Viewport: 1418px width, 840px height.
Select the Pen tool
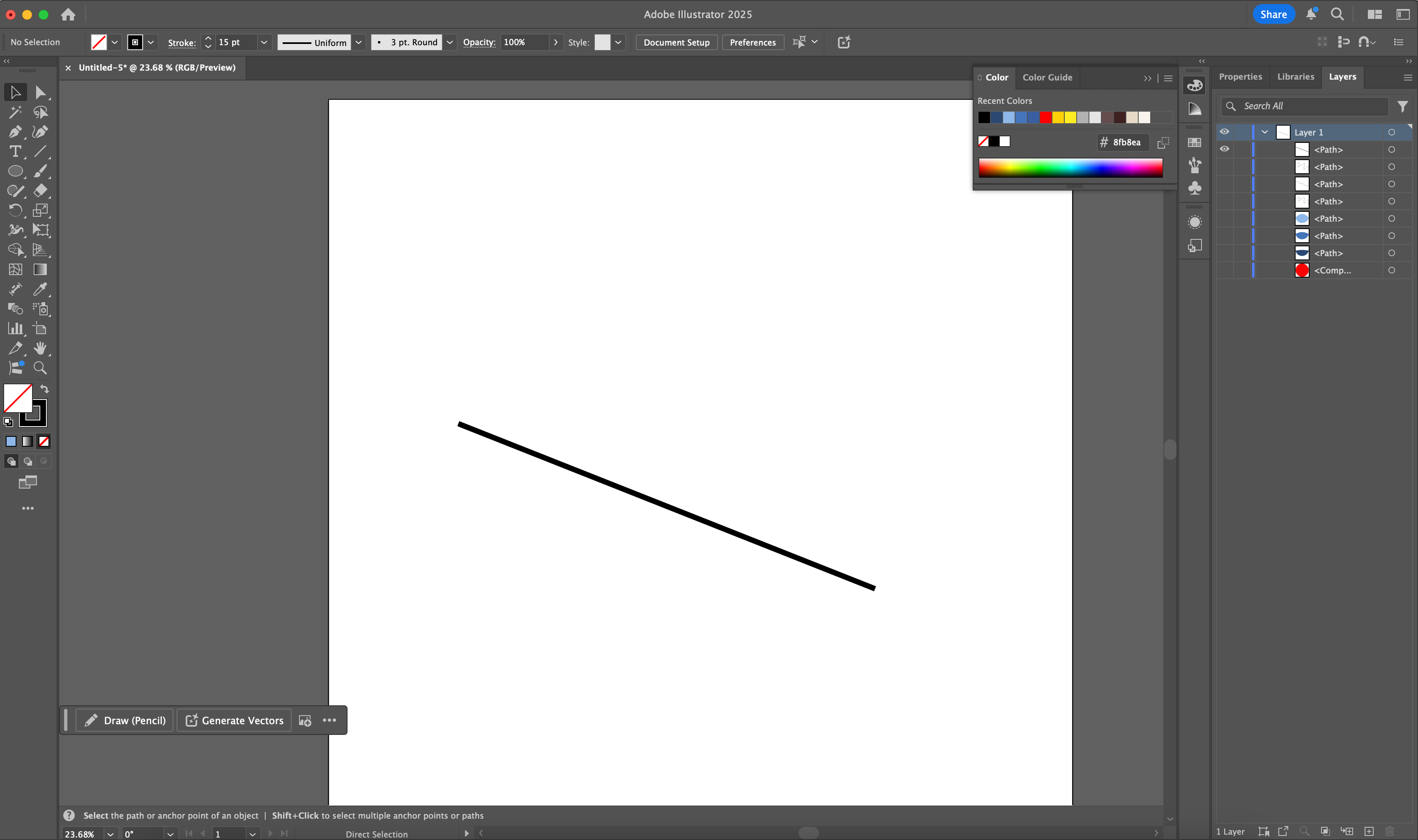click(x=15, y=131)
